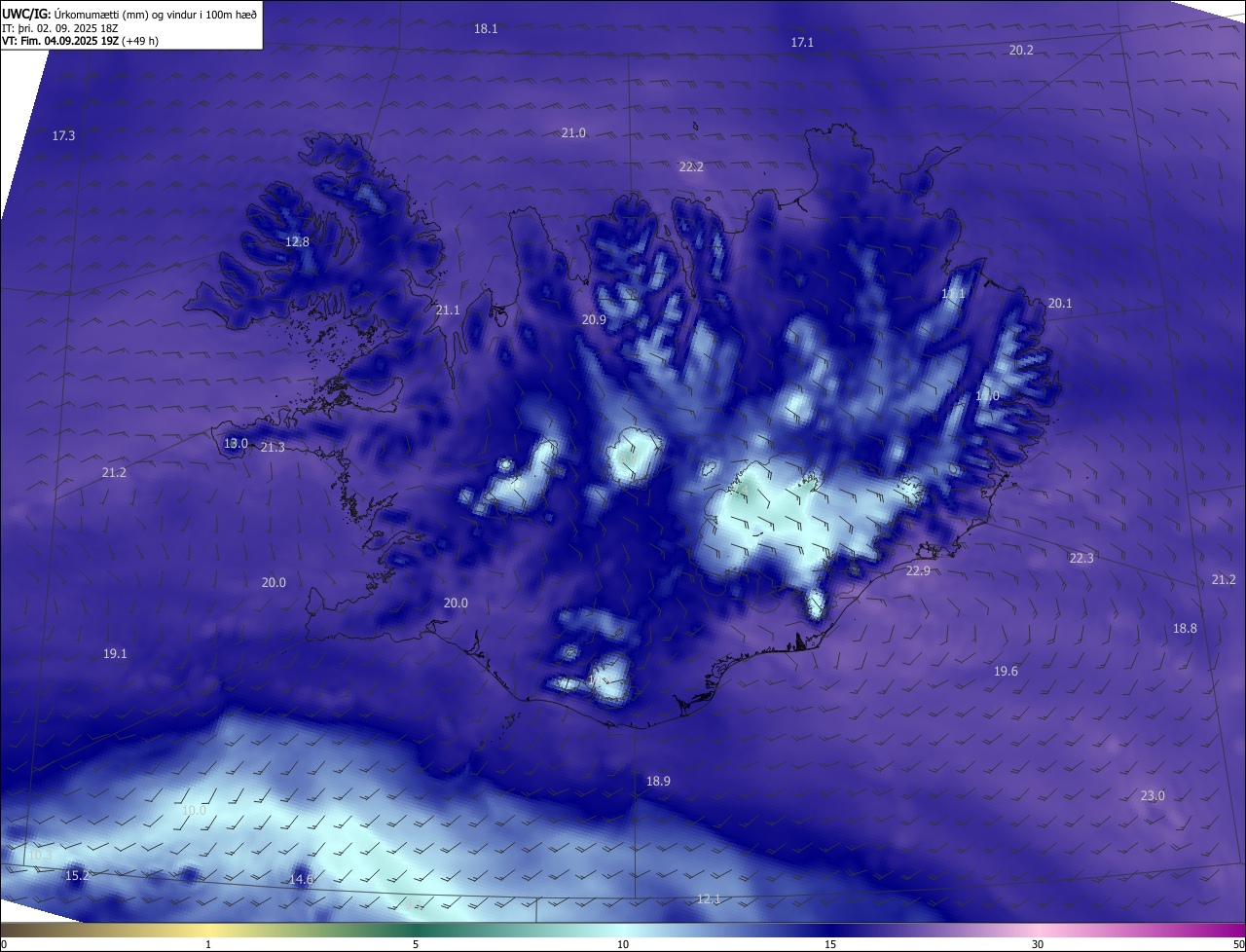The height and width of the screenshot is (952, 1246).
Task: Click the 12.8 value over the Westfjords
Action: coord(297,242)
